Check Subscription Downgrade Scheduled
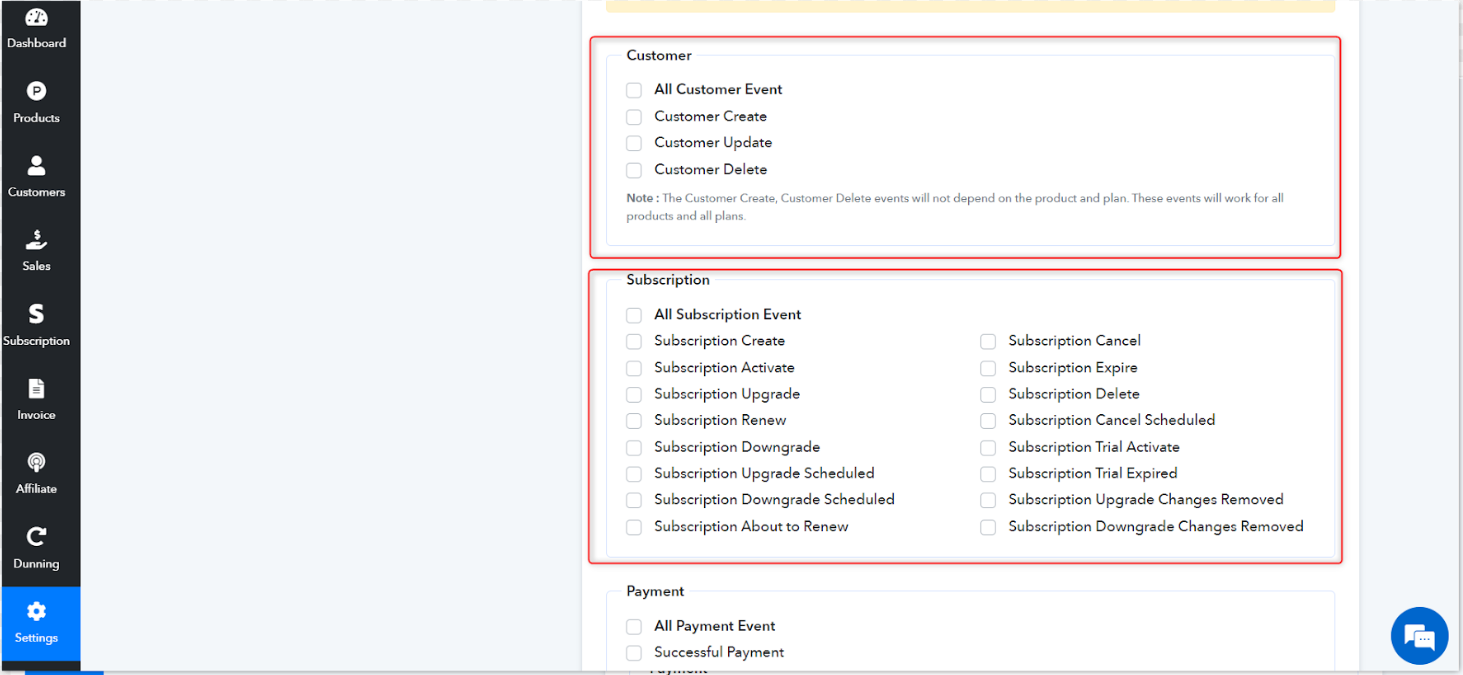1463x675 pixels. click(634, 500)
